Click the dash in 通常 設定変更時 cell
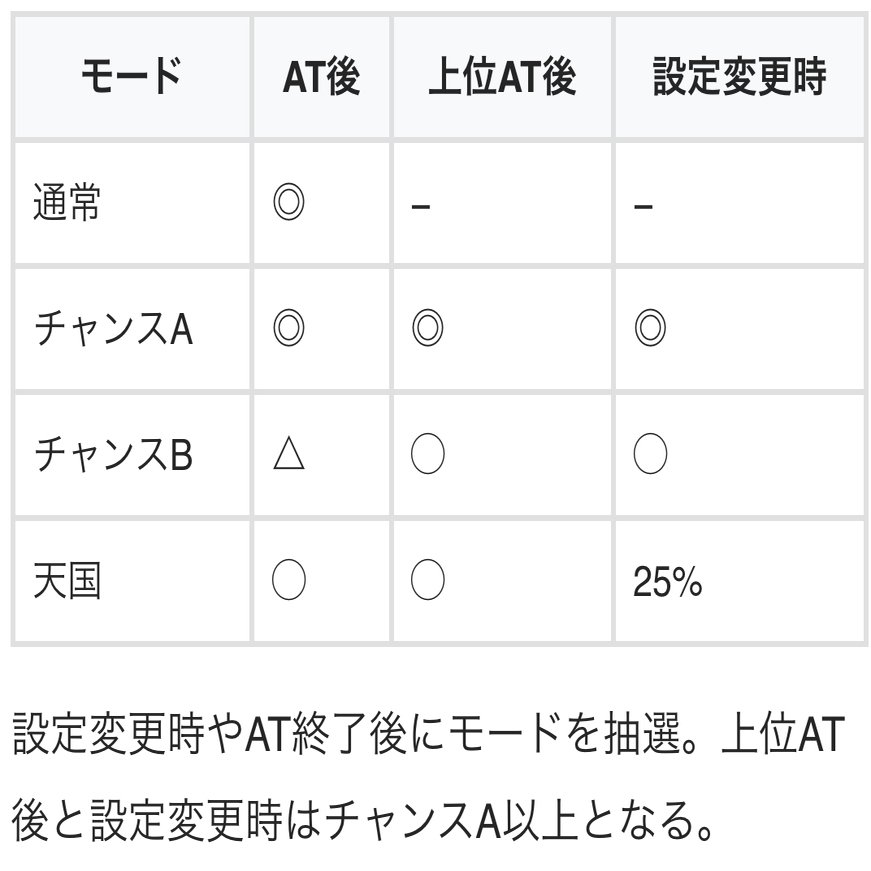This screenshot has width=871, height=871. pos(643,207)
